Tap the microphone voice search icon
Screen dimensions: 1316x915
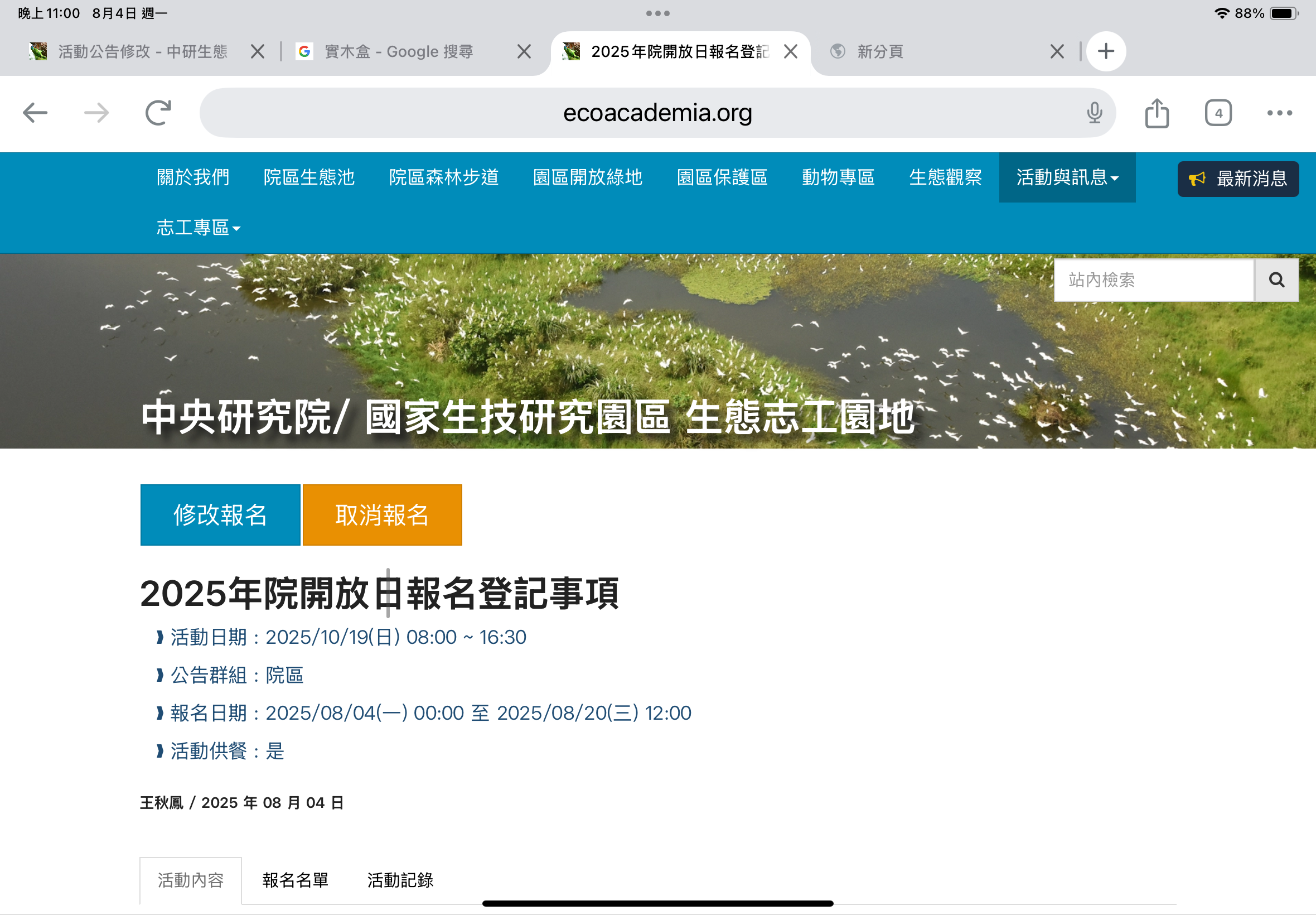coord(1094,113)
